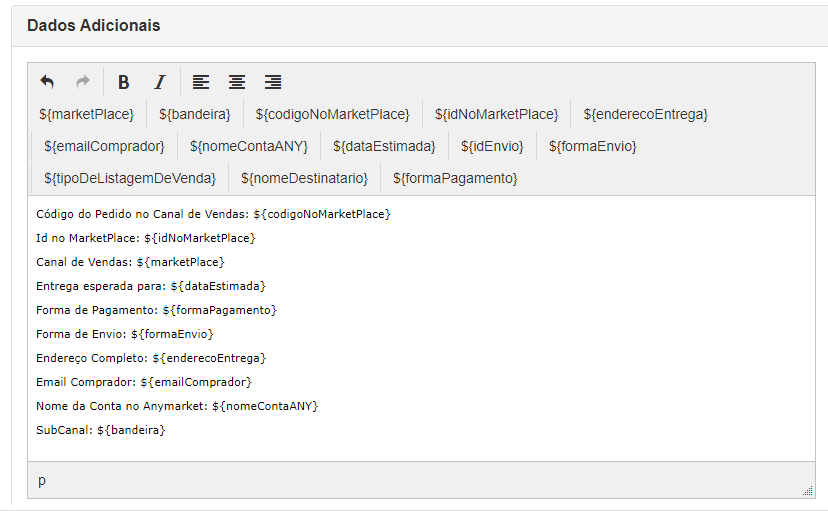Click the redo arrow icon
The height and width of the screenshot is (511, 828).
(x=83, y=82)
